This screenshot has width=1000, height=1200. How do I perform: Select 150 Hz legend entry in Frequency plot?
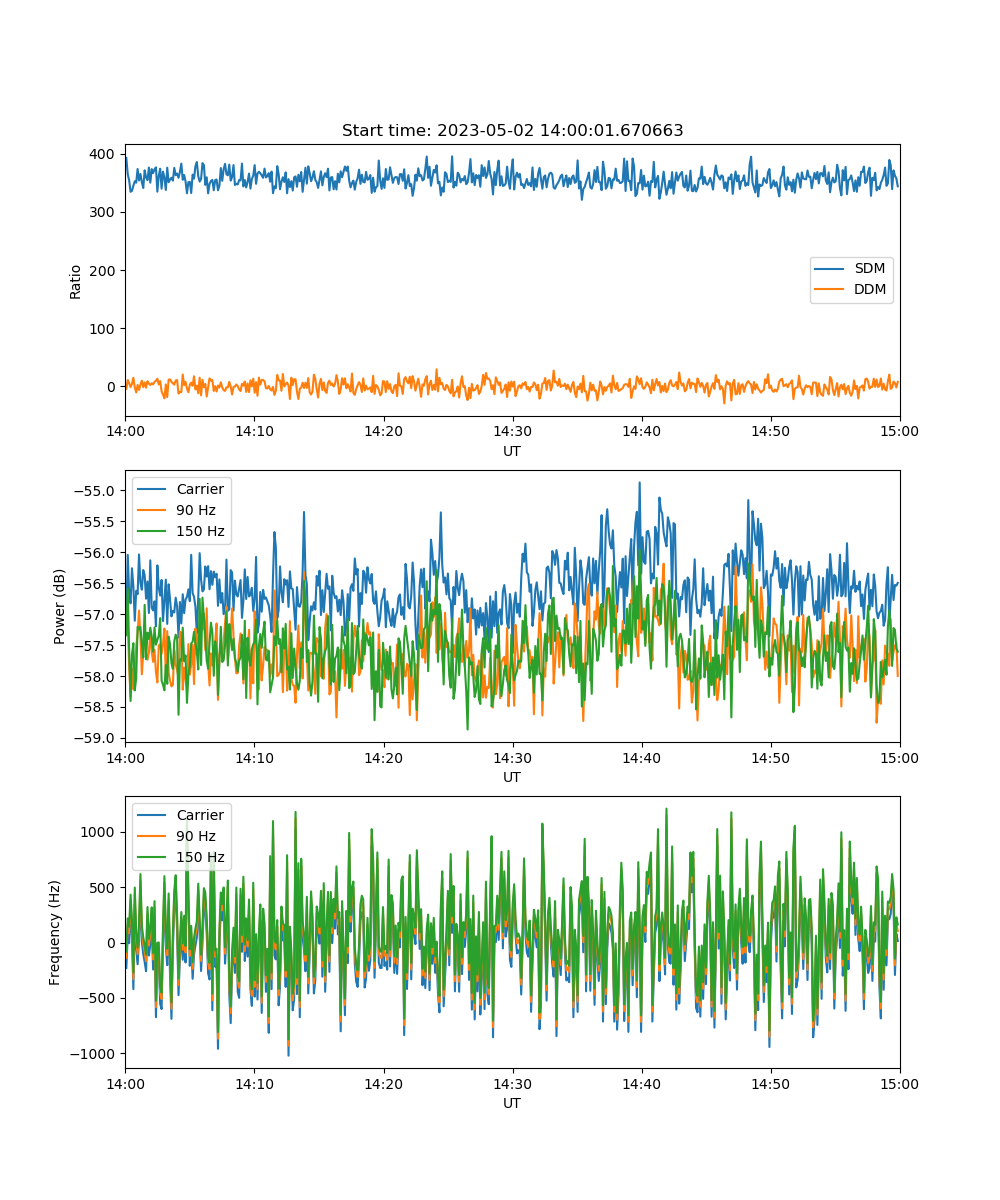click(200, 857)
